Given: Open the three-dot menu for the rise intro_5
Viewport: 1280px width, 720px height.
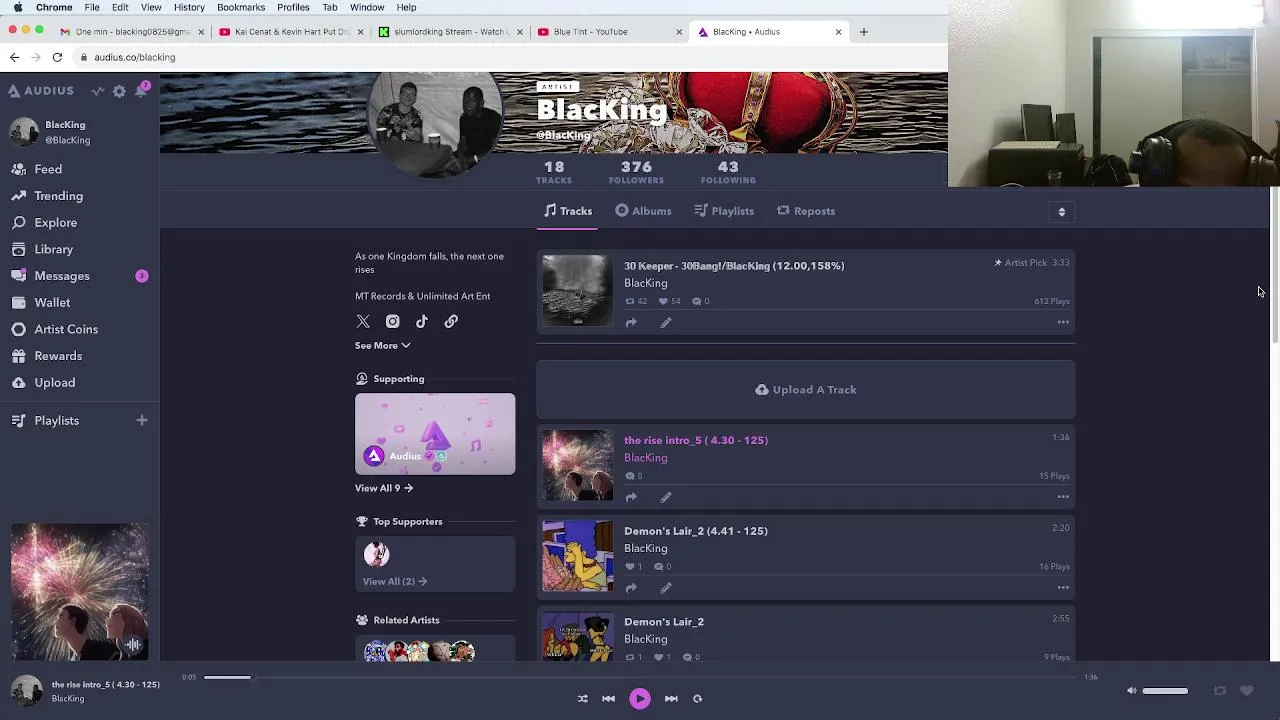Looking at the screenshot, I should [1063, 497].
